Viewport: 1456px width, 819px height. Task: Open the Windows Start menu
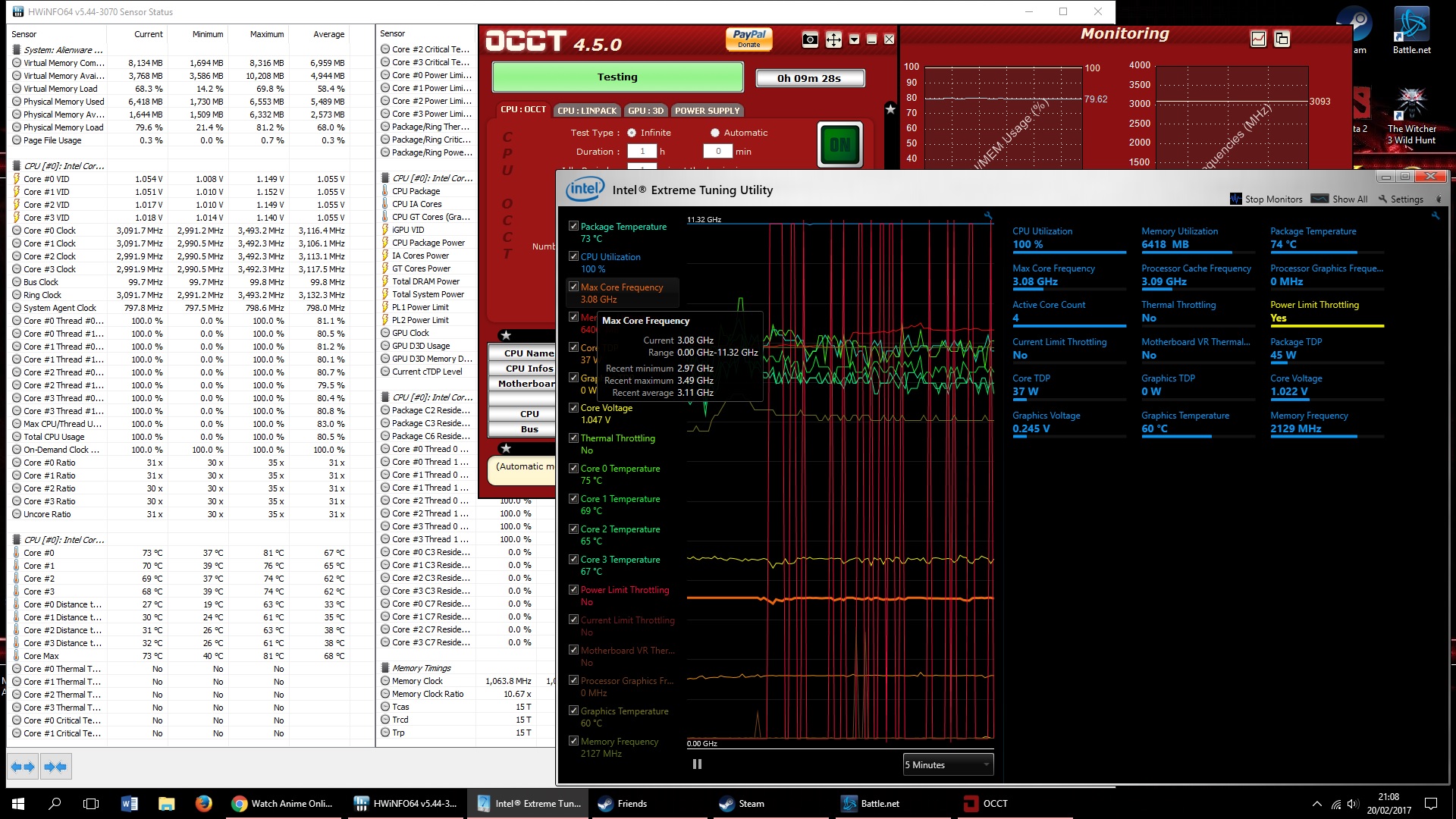pos(18,803)
